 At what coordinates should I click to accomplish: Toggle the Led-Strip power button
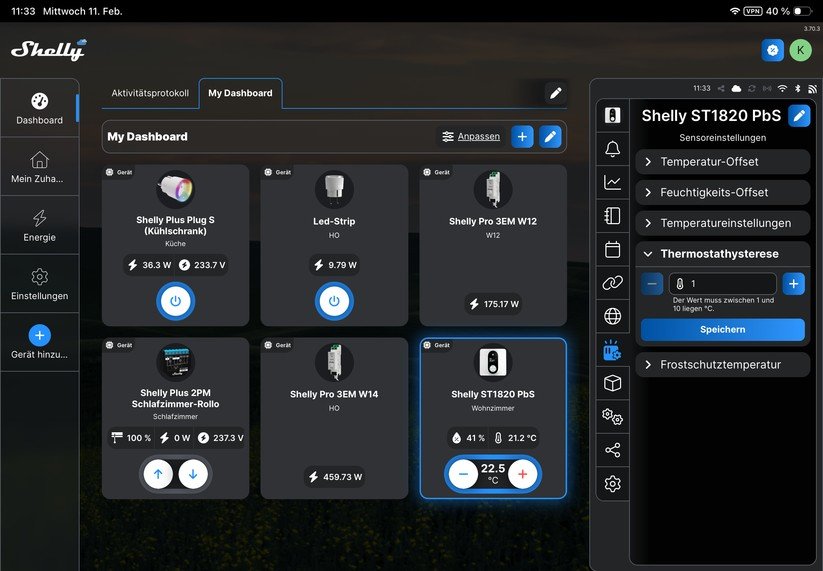pyautogui.click(x=334, y=301)
